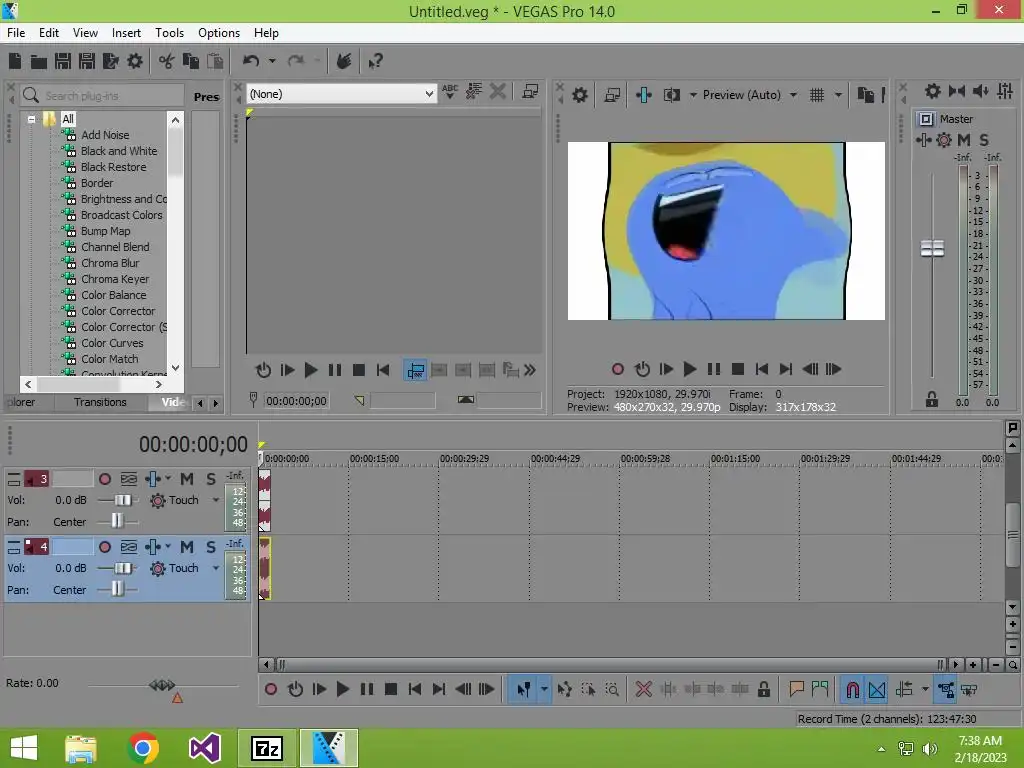Screen dimensions: 1024x768
Task: Click the What's This help icon
Action: point(375,61)
